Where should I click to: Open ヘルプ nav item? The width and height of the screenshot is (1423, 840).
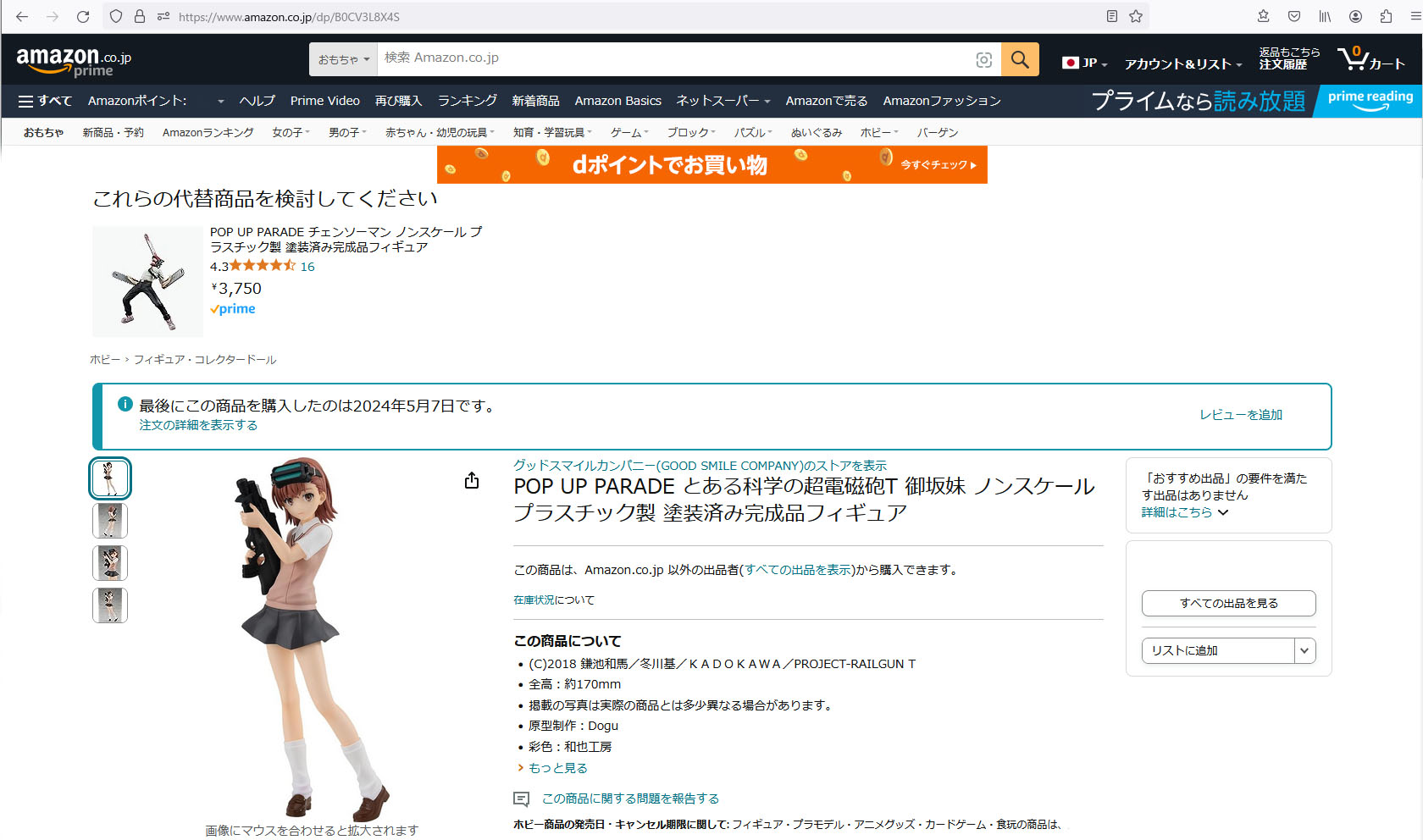point(257,101)
